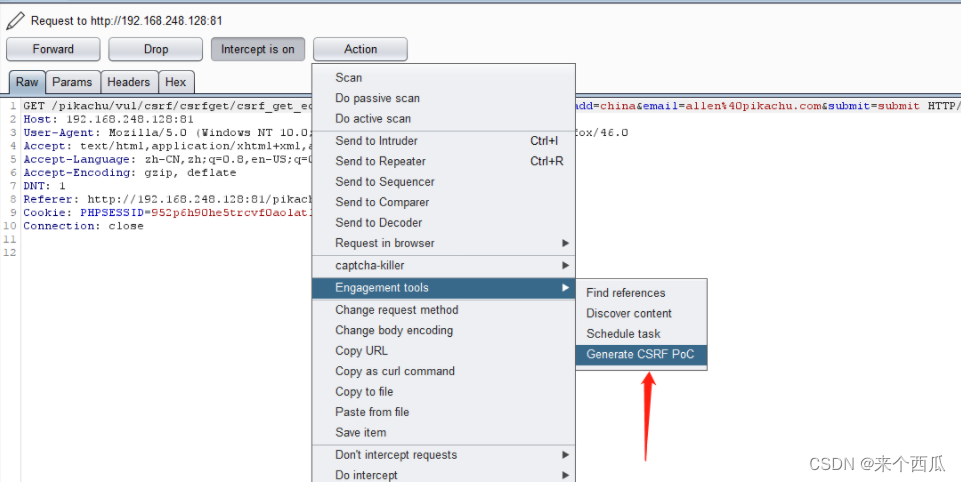Click the Forward button

[x=53, y=49]
